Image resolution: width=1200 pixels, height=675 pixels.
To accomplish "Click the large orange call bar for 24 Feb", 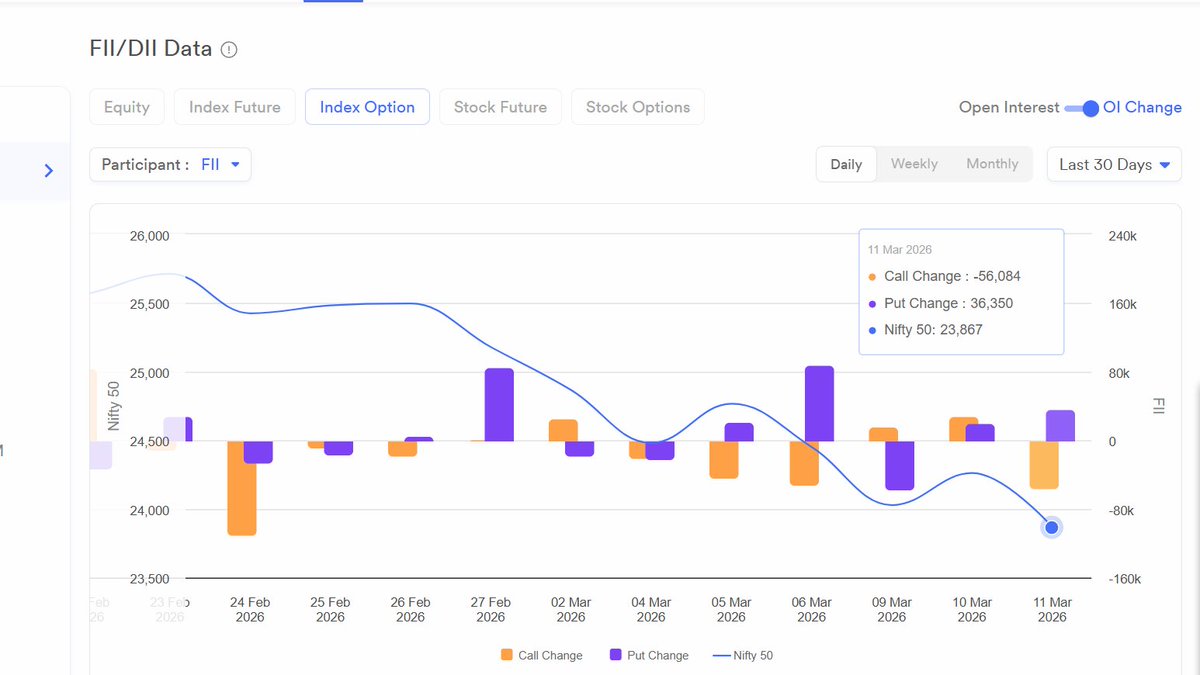I will click(242, 488).
